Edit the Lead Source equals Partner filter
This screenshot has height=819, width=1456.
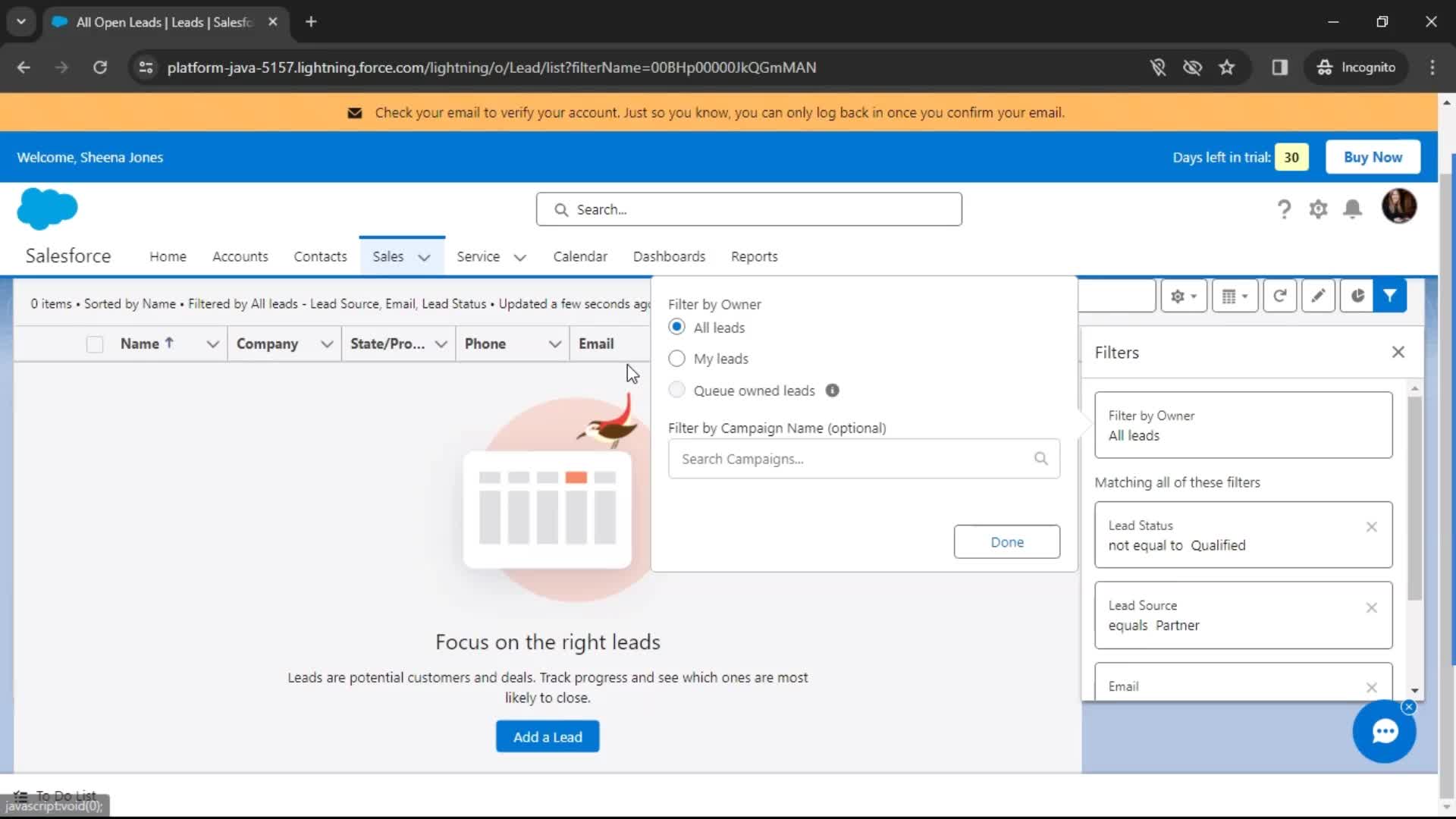coord(1243,615)
